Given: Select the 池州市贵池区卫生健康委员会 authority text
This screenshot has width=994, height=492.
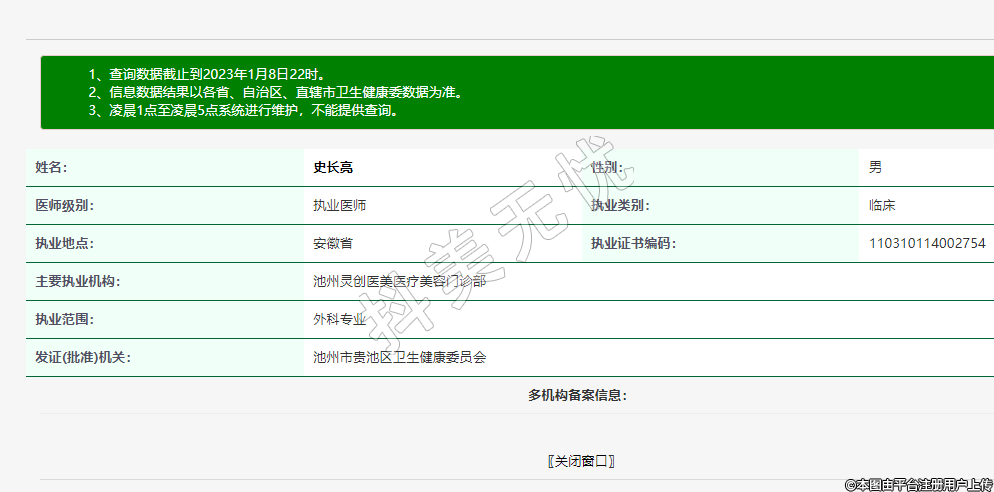Looking at the screenshot, I should pyautogui.click(x=399, y=357).
